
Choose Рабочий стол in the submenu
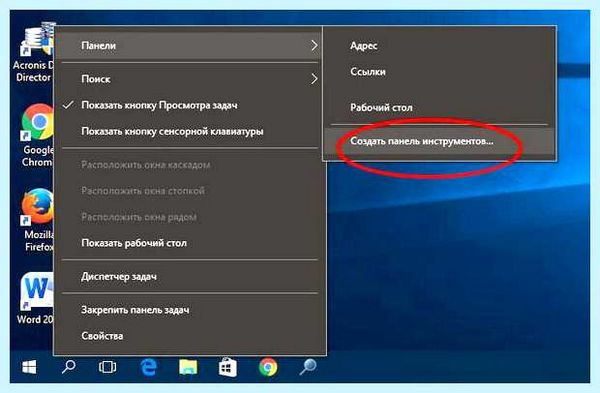click(x=439, y=108)
